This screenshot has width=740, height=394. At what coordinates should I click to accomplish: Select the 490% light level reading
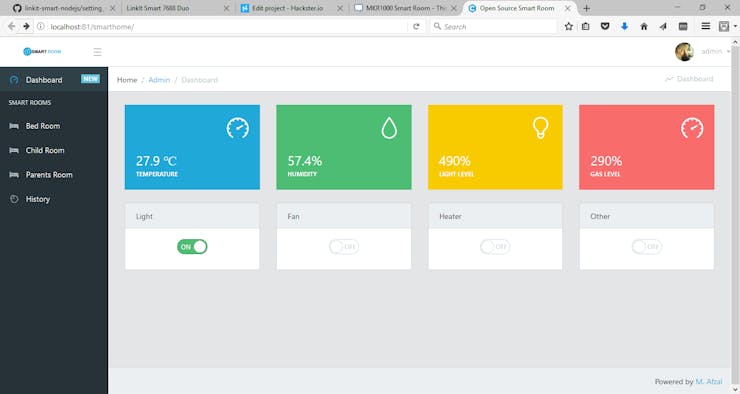click(x=454, y=161)
